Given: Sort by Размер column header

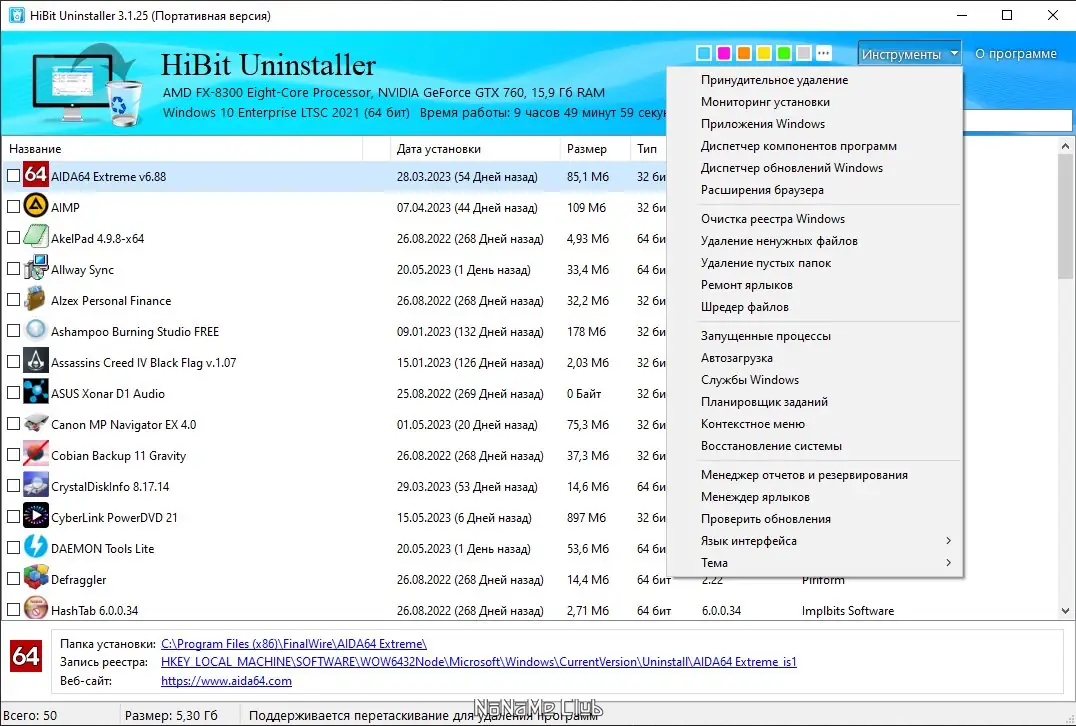Looking at the screenshot, I should coord(595,149).
